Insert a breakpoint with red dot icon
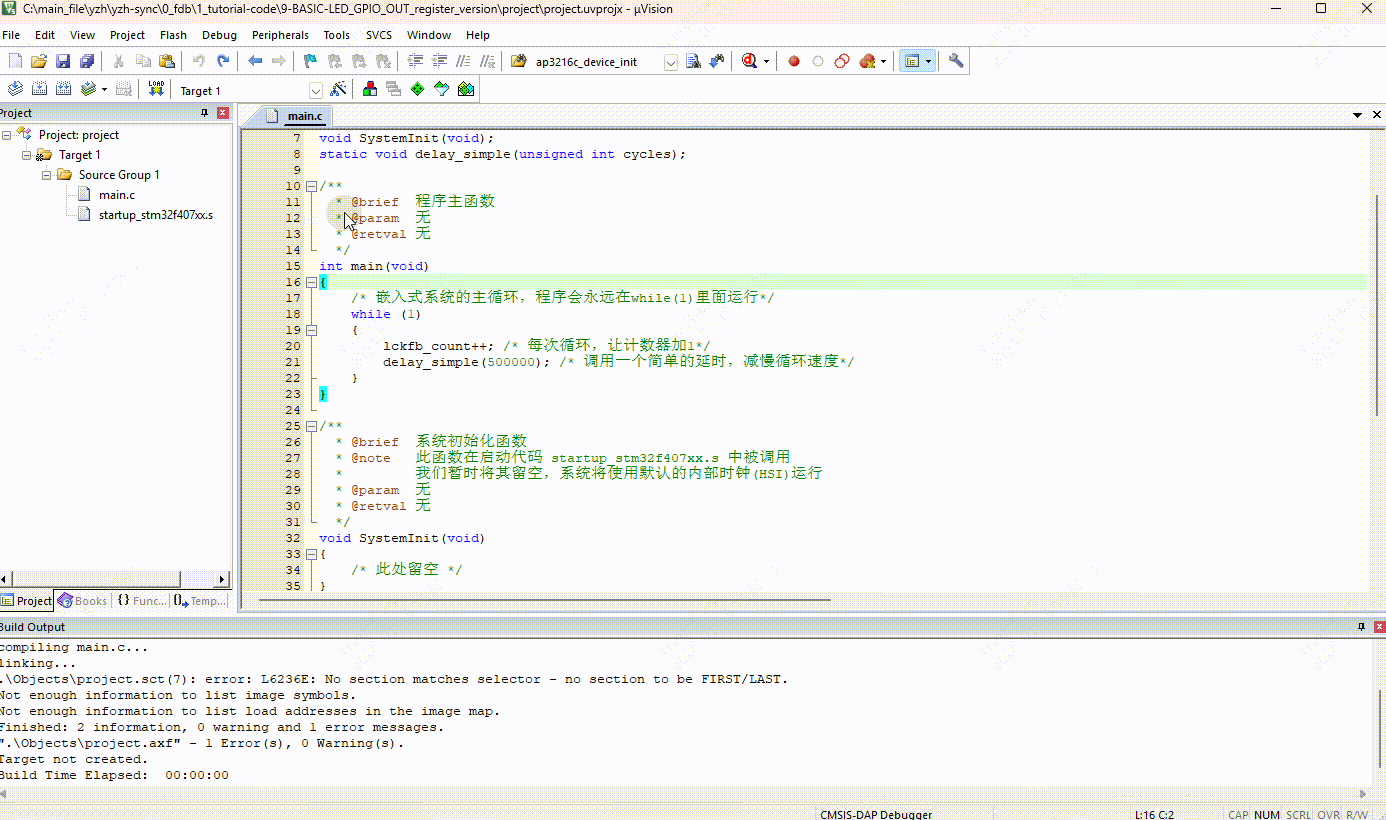The height and width of the screenshot is (820, 1386). [794, 61]
